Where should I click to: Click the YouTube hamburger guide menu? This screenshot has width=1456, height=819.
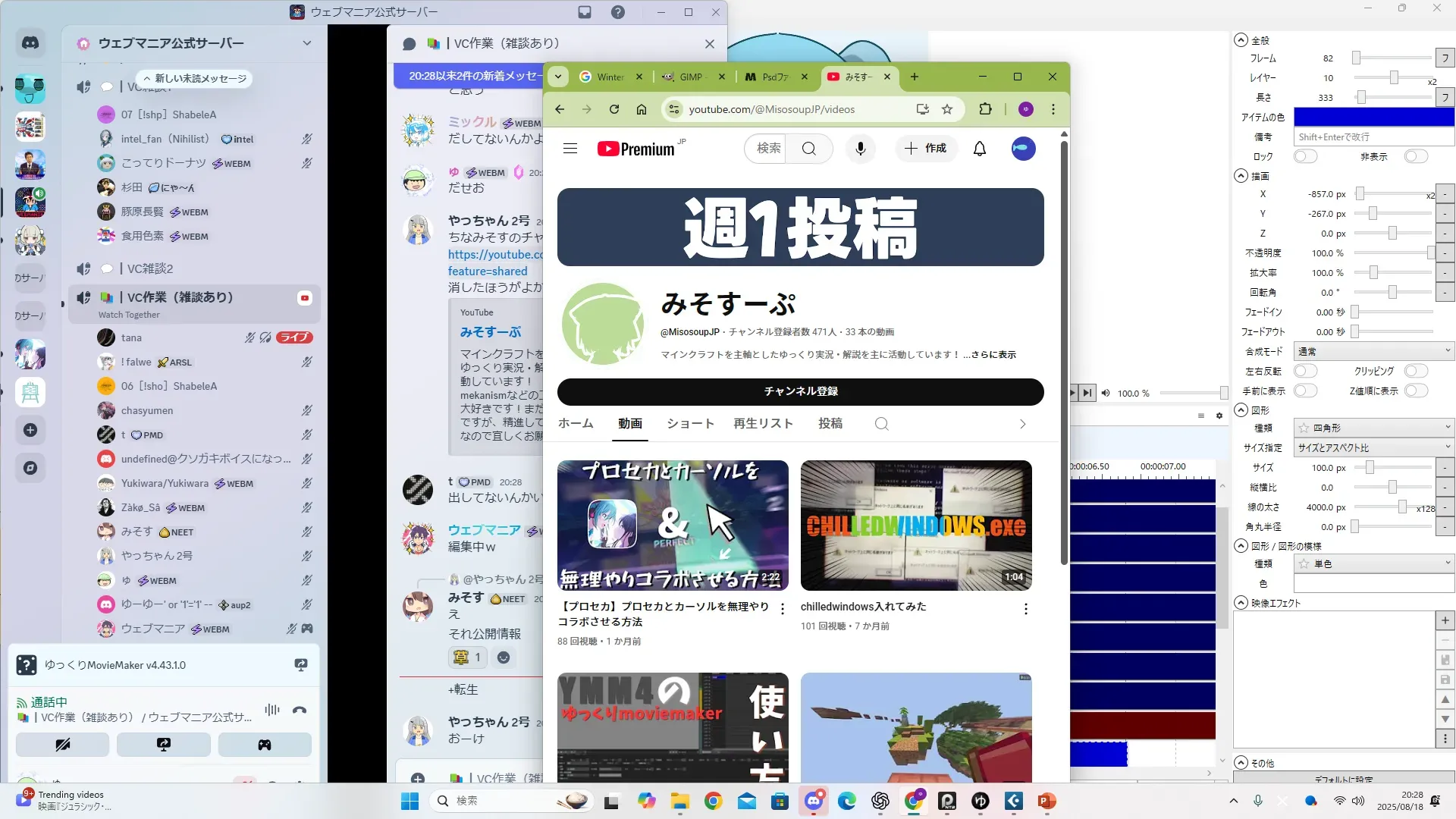click(x=570, y=149)
